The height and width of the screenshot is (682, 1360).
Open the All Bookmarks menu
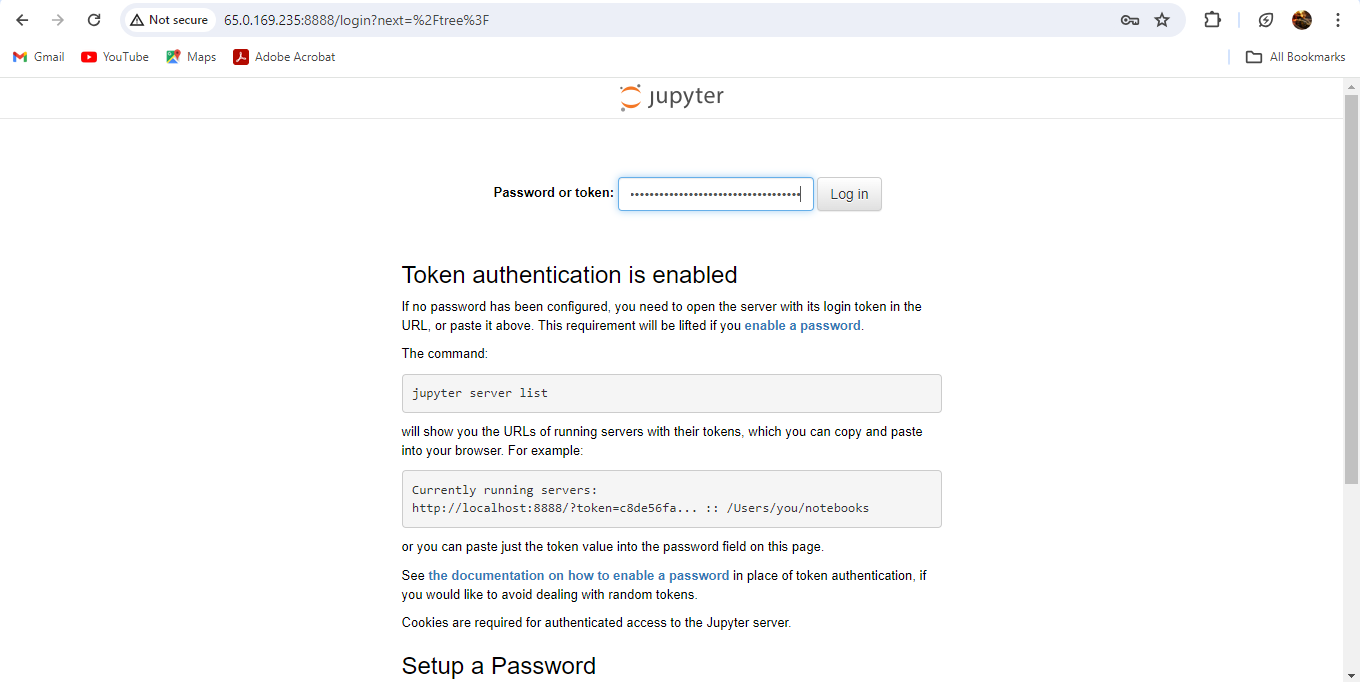click(x=1295, y=57)
